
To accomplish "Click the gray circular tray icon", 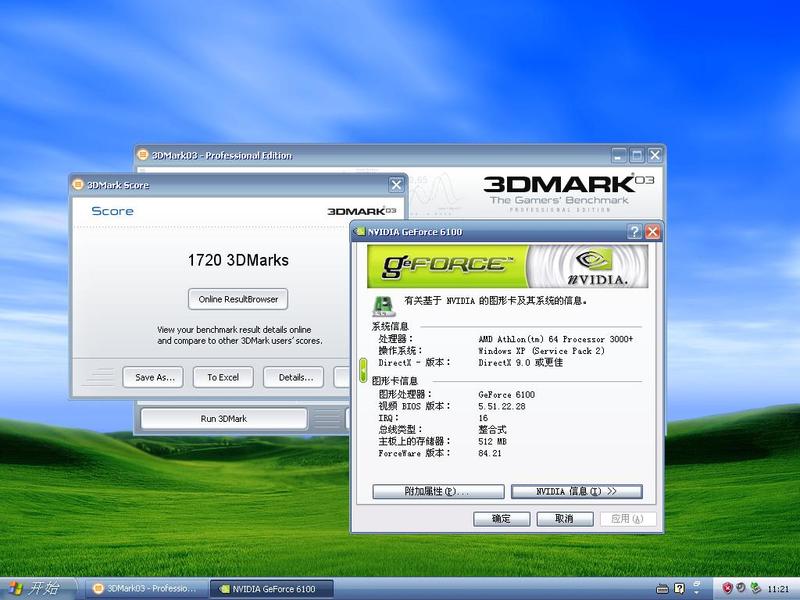I will (740, 588).
